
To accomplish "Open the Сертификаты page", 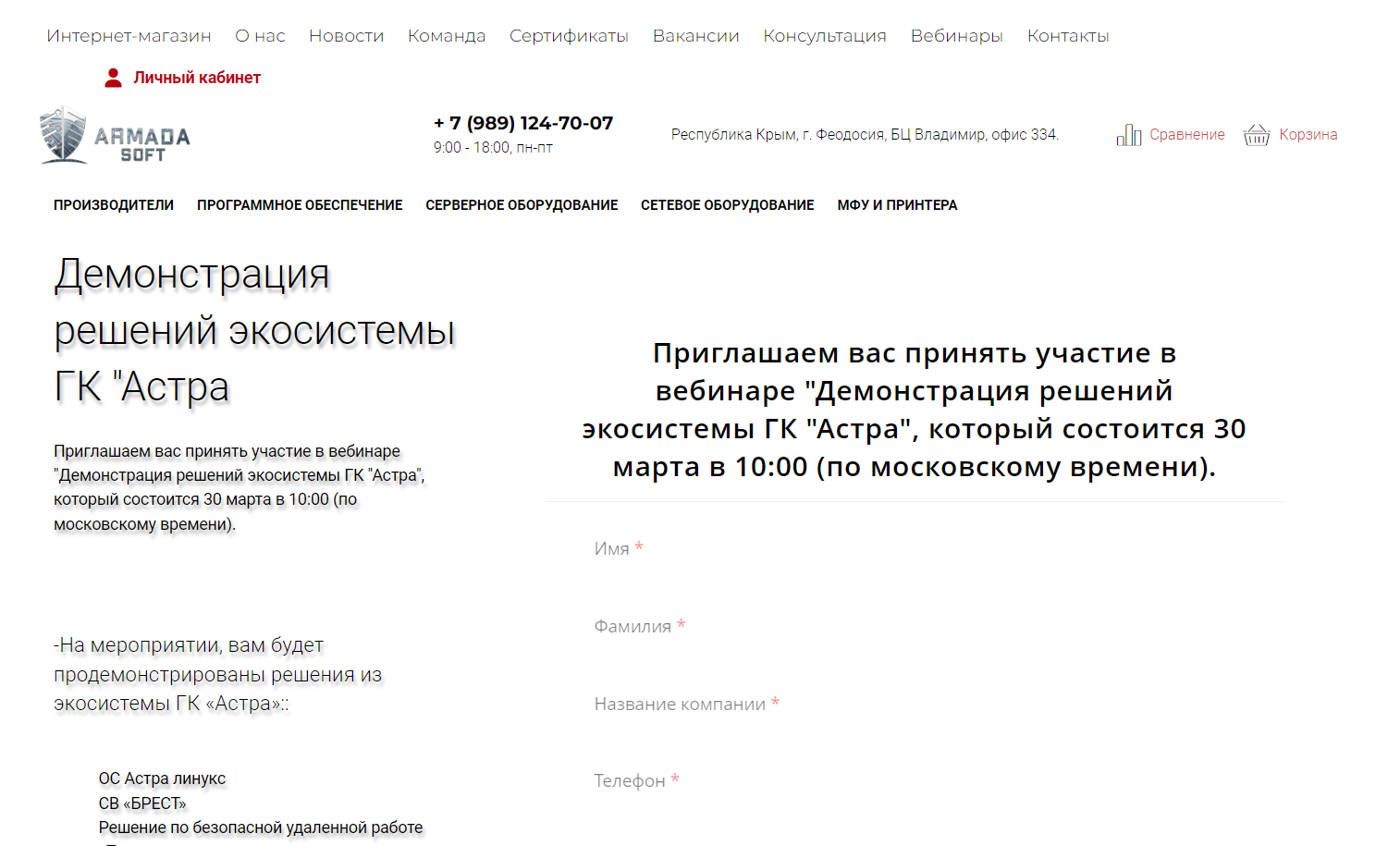I will 569,36.
